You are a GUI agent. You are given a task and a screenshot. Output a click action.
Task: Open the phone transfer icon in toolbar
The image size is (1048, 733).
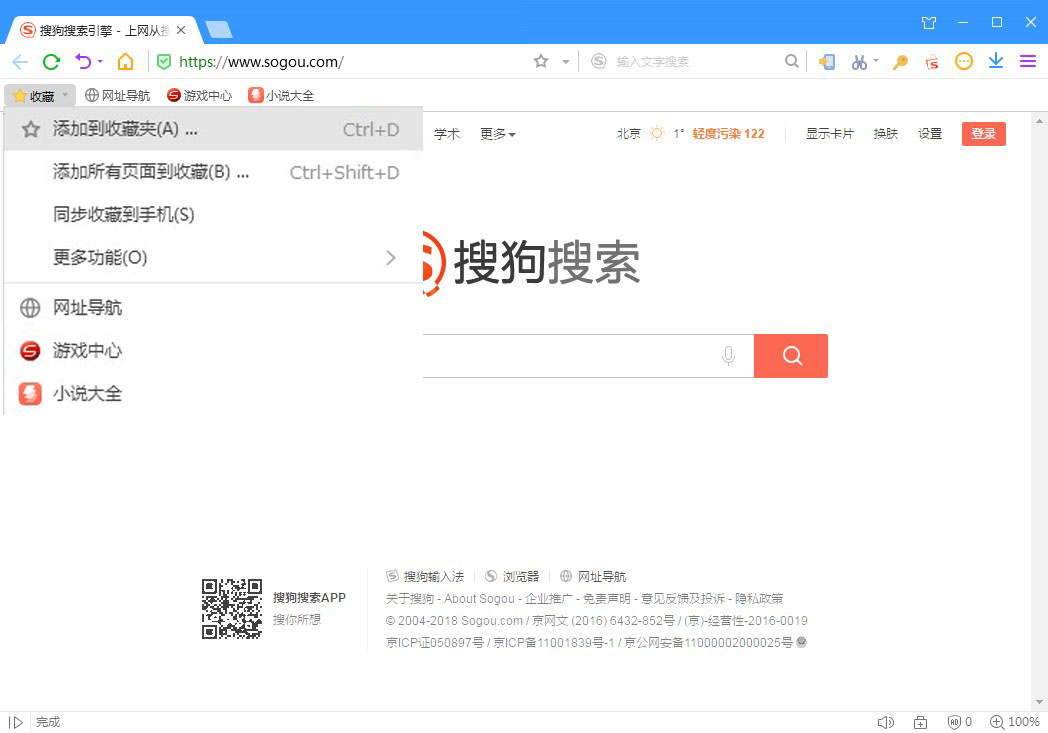pos(827,61)
